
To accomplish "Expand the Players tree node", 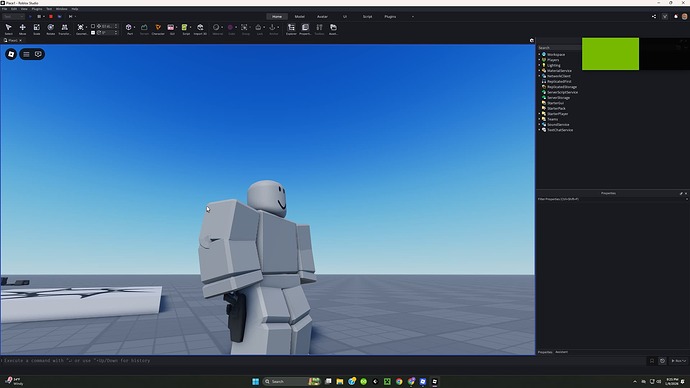I will tap(540, 60).
